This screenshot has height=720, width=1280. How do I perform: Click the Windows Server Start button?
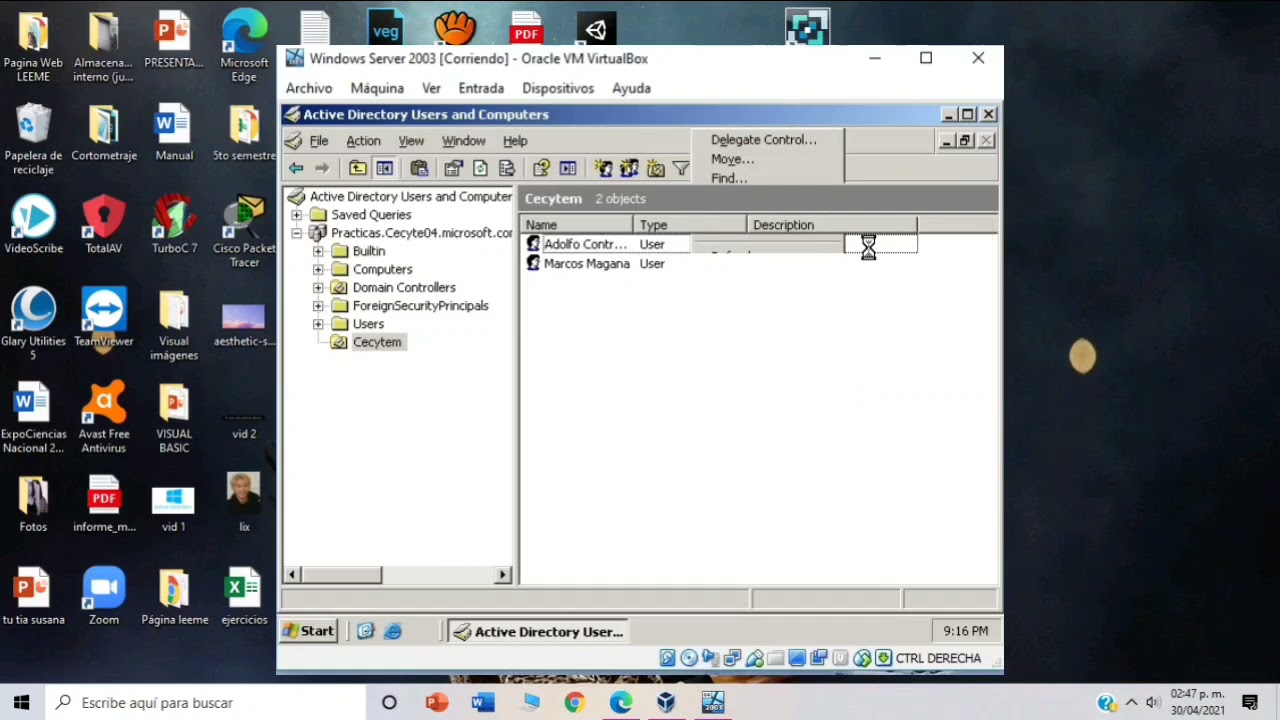pyautogui.click(x=308, y=631)
